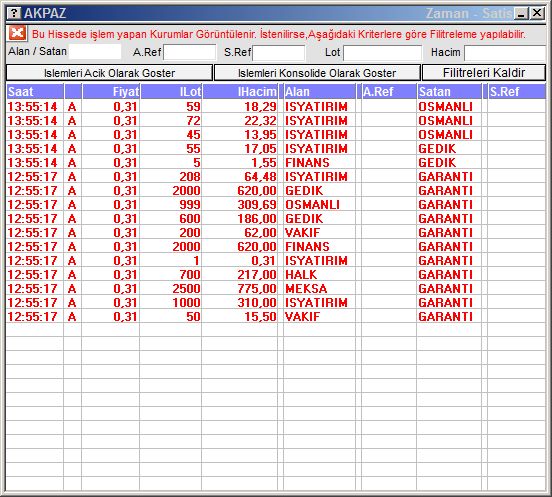The height and width of the screenshot is (497, 552).
Task: Click buyer FINANS in row with lot 5
Action: pos(307,163)
